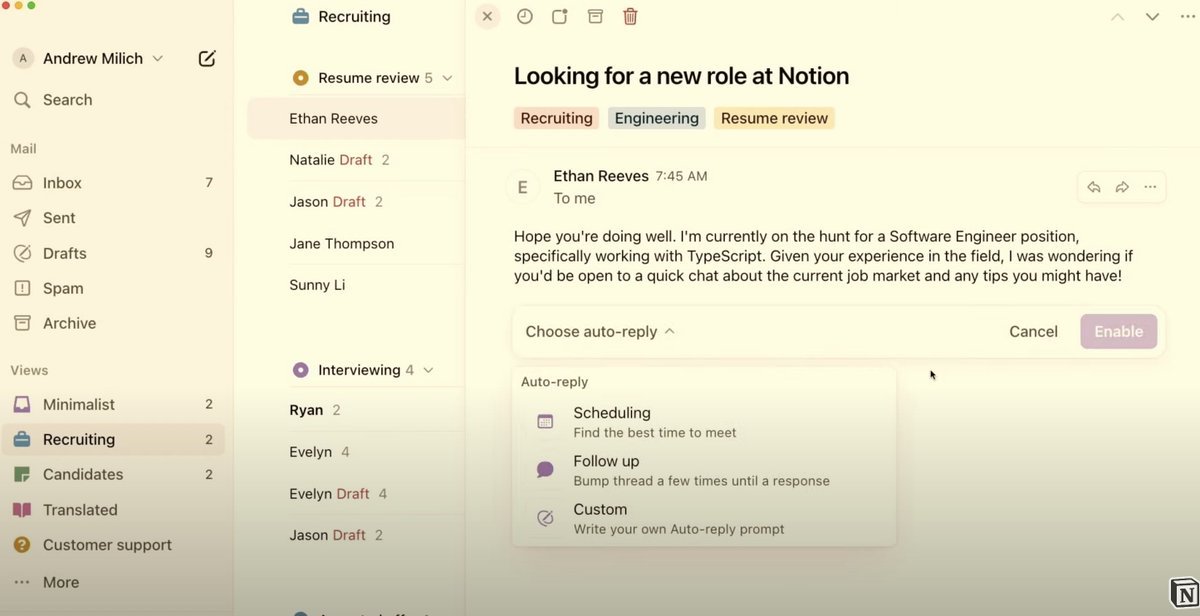Reply to Ethan Reeves with the reply arrow
Screen dimensions: 1200x616
click(x=1094, y=187)
